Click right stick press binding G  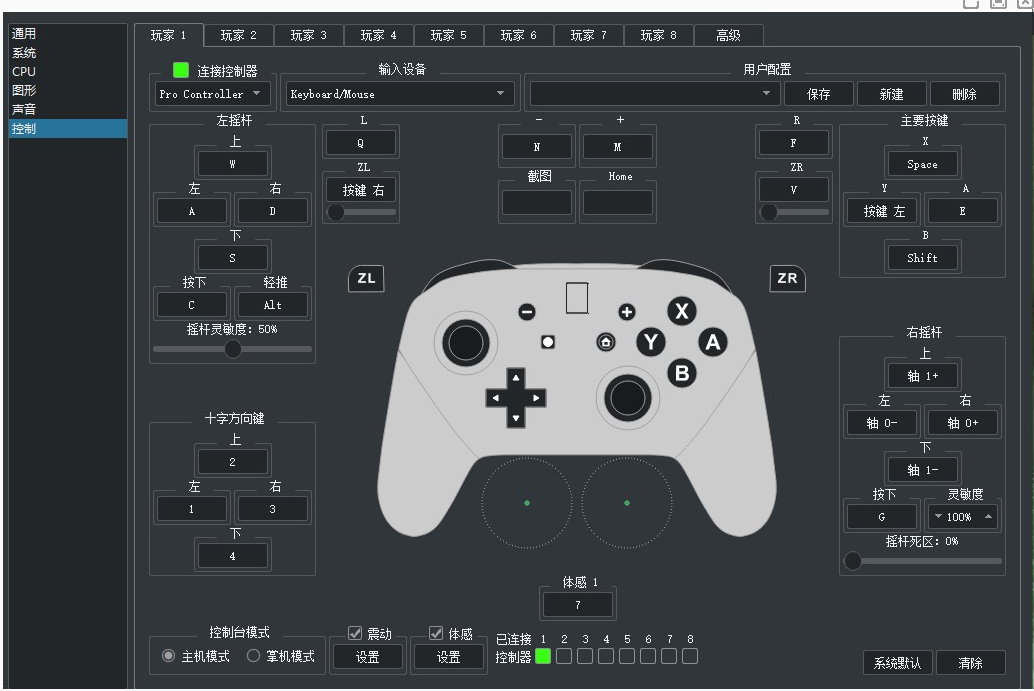tap(882, 517)
